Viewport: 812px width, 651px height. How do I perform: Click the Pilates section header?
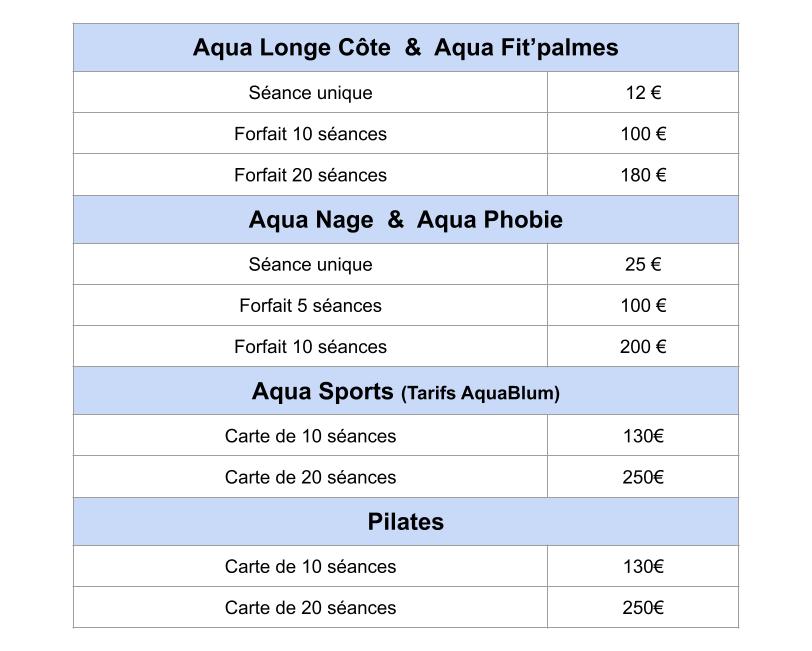click(x=405, y=522)
